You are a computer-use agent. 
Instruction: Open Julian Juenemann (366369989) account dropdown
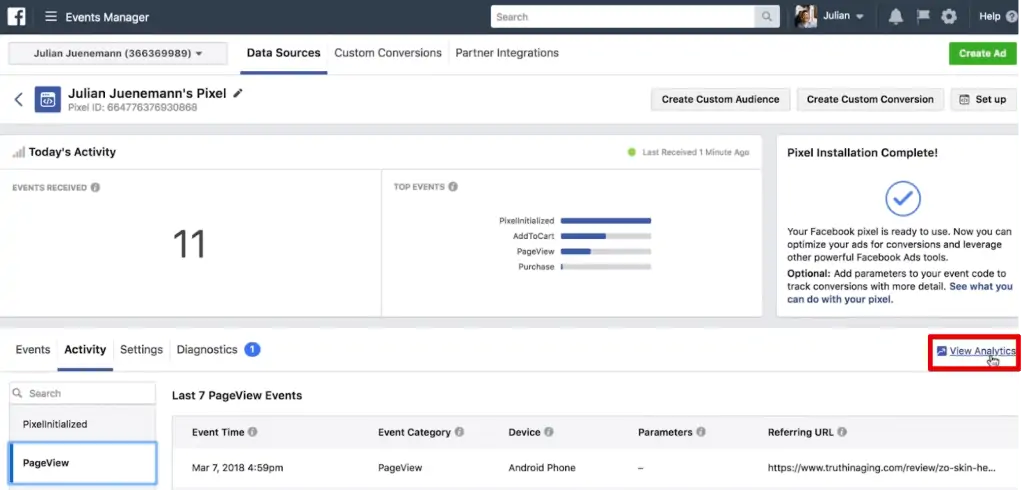[118, 54]
